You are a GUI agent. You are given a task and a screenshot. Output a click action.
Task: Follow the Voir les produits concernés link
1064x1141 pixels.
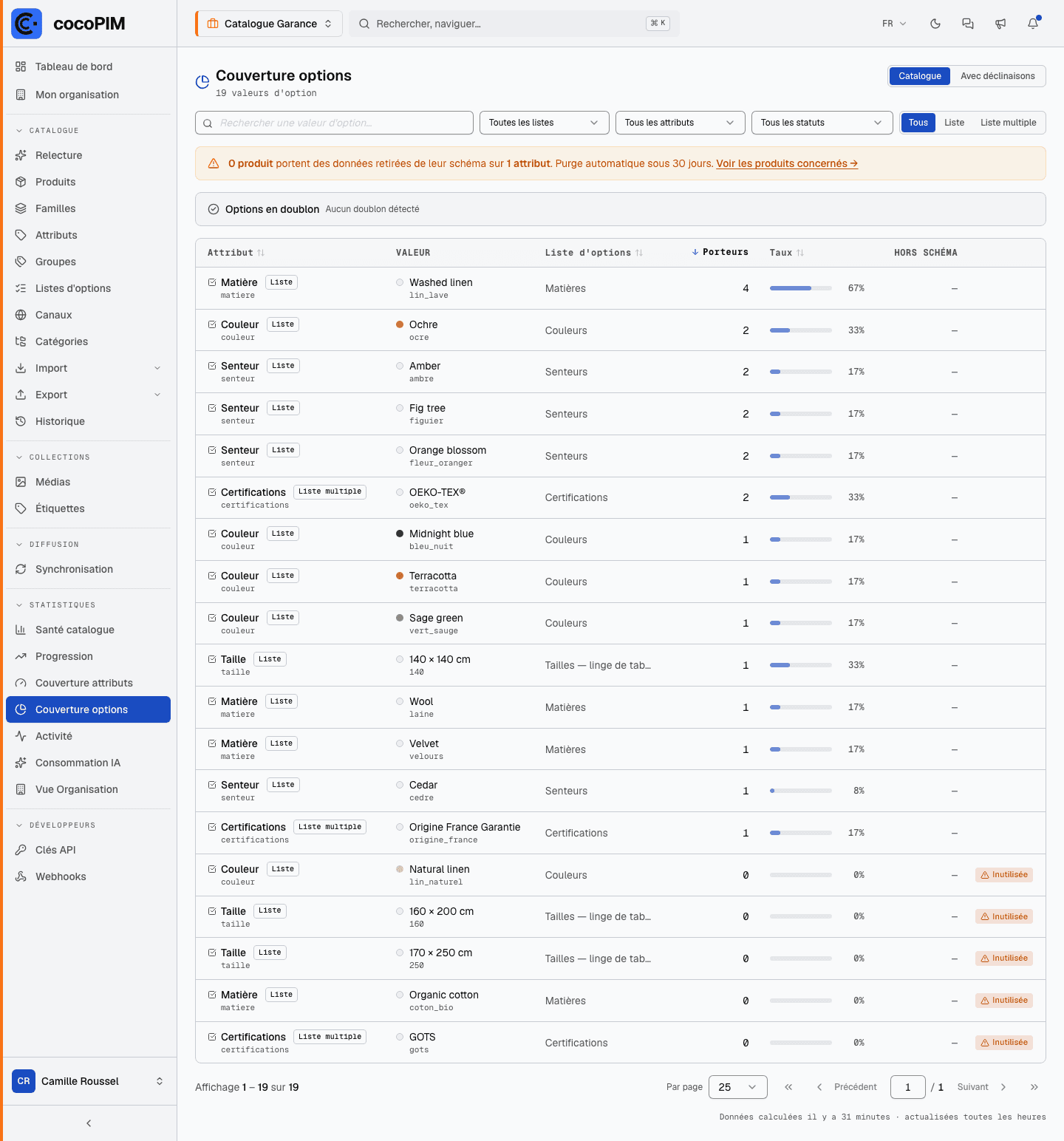click(x=787, y=163)
